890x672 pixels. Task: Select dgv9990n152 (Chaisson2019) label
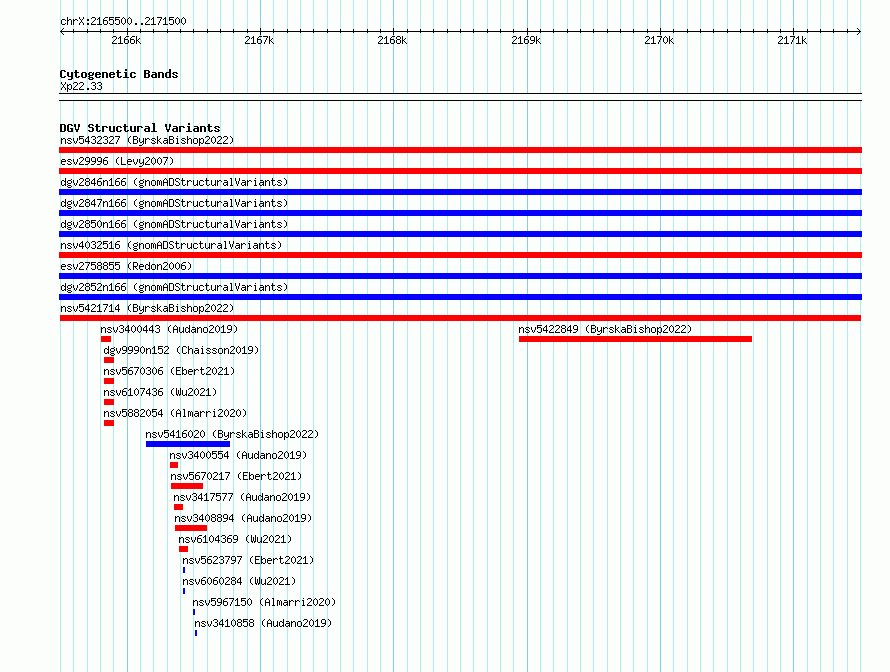[181, 350]
